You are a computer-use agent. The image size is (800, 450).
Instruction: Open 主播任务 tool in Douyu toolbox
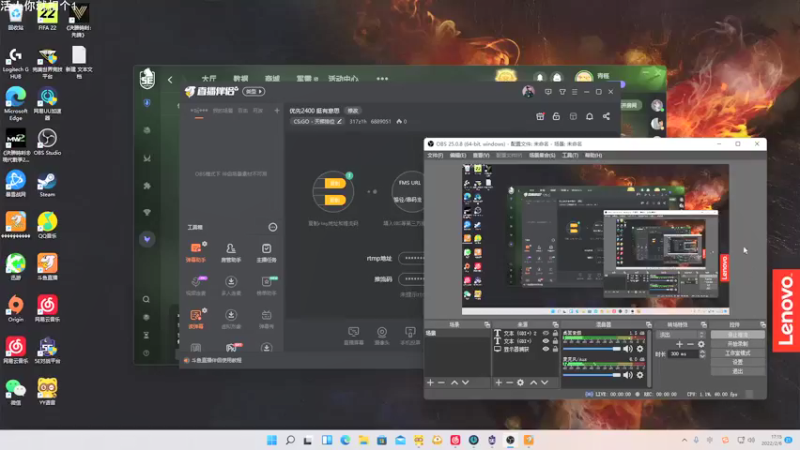(266, 252)
